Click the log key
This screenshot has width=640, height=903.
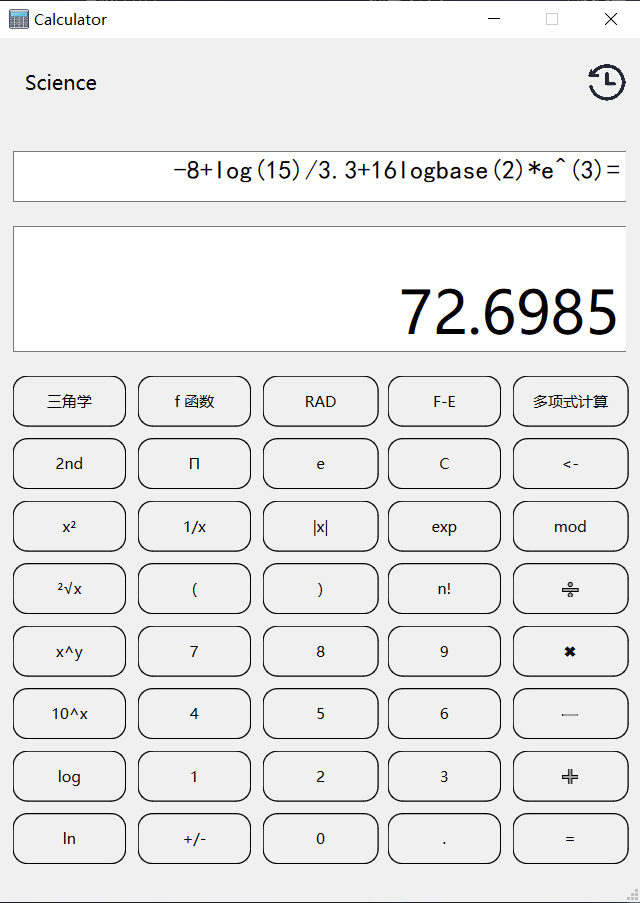[x=69, y=776]
